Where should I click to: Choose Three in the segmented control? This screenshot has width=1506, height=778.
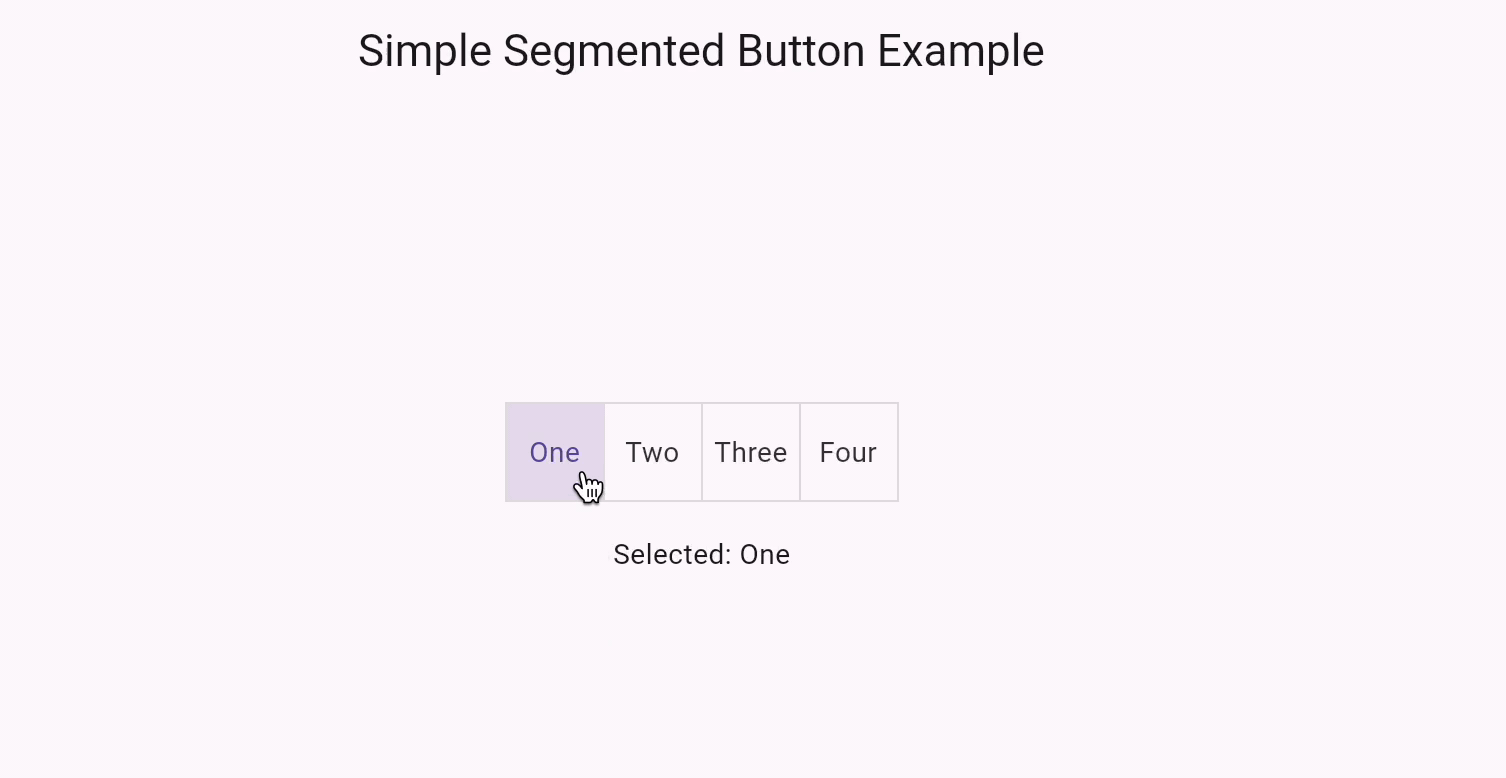[x=750, y=452]
